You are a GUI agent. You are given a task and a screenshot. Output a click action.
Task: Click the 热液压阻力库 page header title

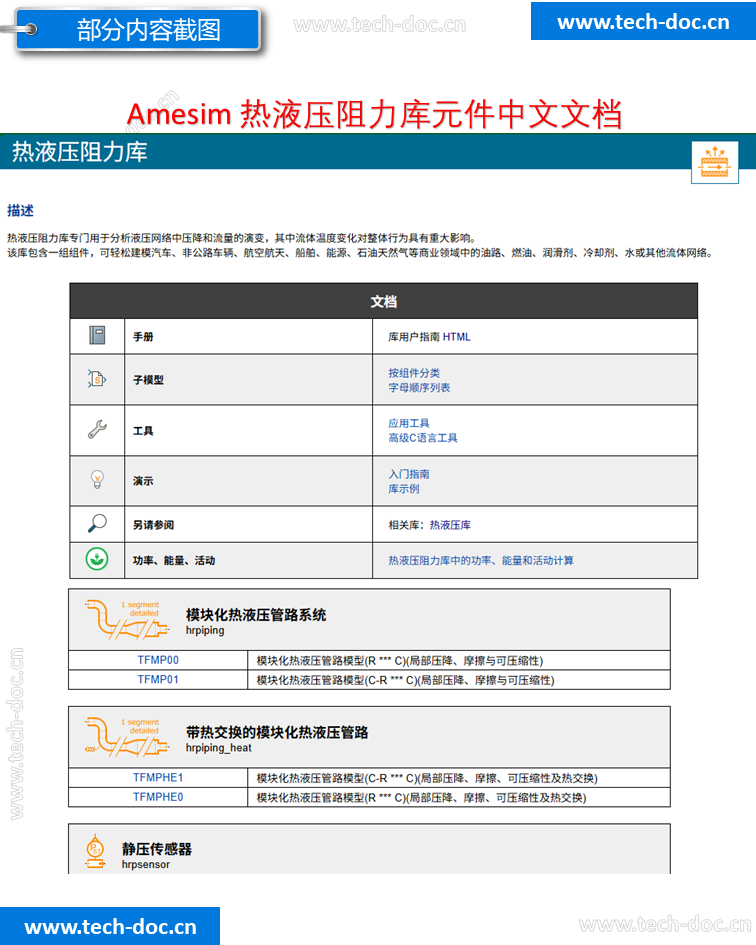pos(80,152)
